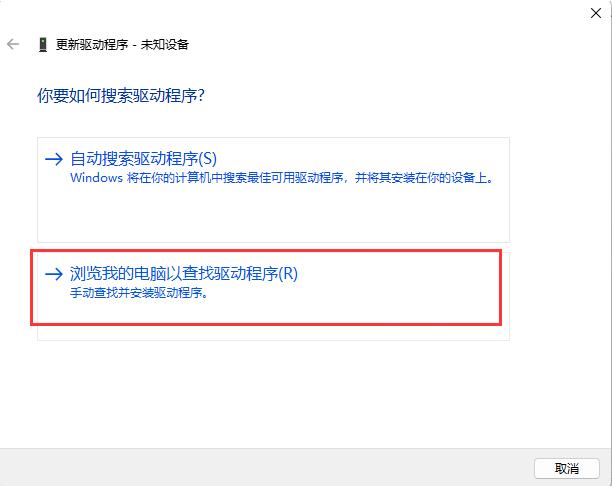The image size is (612, 486).
Task: Click the (R) shortcut hint in second option
Action: pyautogui.click(x=288, y=273)
